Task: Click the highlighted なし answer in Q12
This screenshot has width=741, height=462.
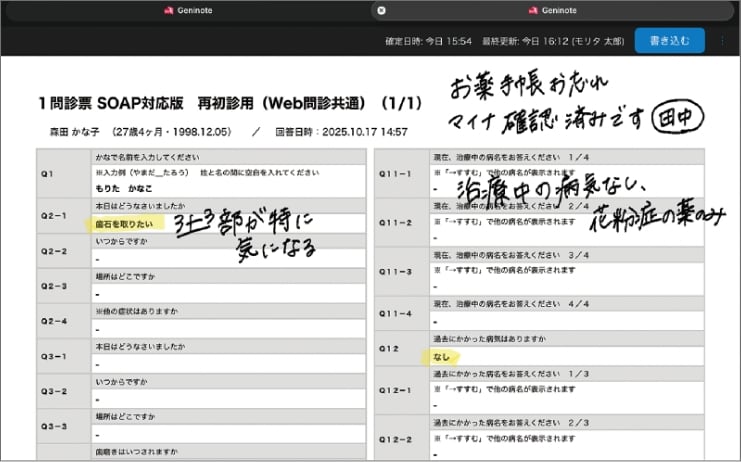Action: [x=441, y=357]
